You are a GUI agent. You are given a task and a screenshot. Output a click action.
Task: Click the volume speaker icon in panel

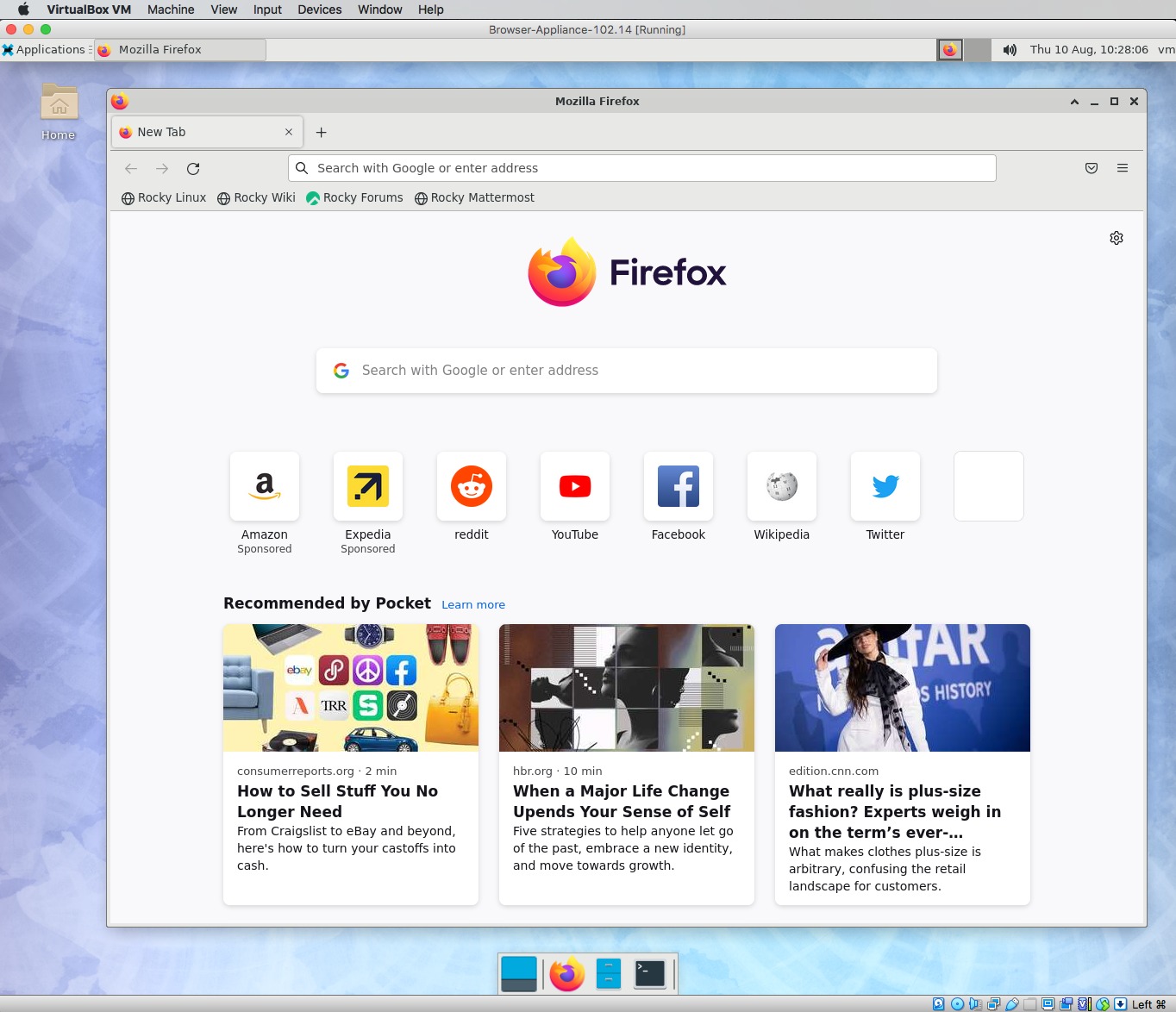(x=1010, y=50)
